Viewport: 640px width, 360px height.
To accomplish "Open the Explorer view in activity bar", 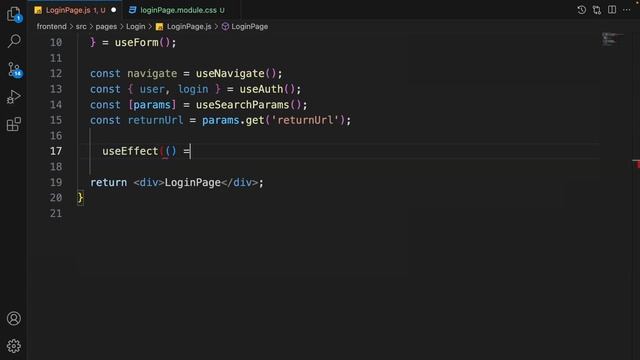I will [14, 14].
